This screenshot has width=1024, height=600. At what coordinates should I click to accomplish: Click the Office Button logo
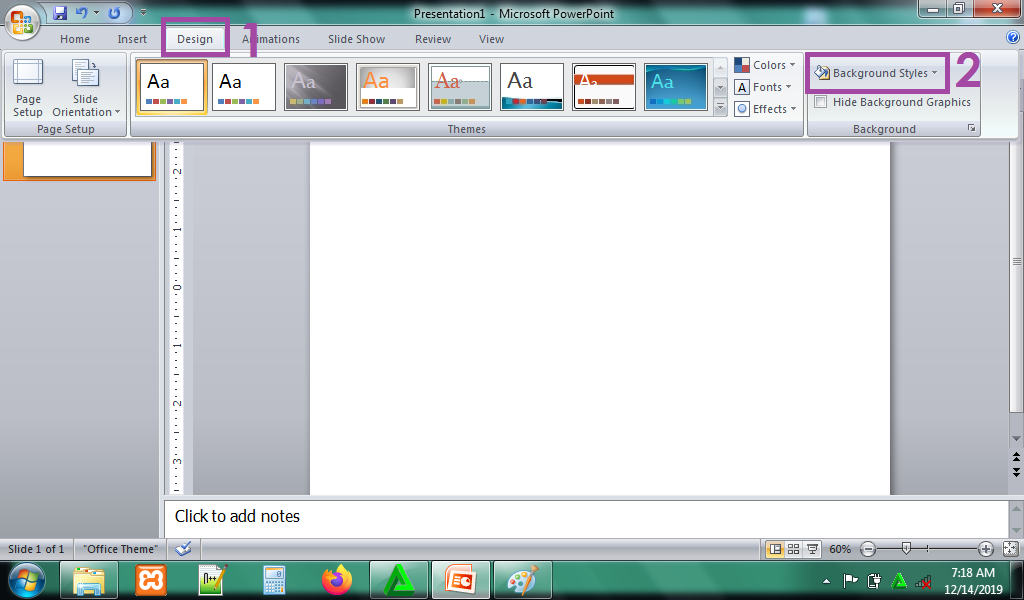pos(23,22)
